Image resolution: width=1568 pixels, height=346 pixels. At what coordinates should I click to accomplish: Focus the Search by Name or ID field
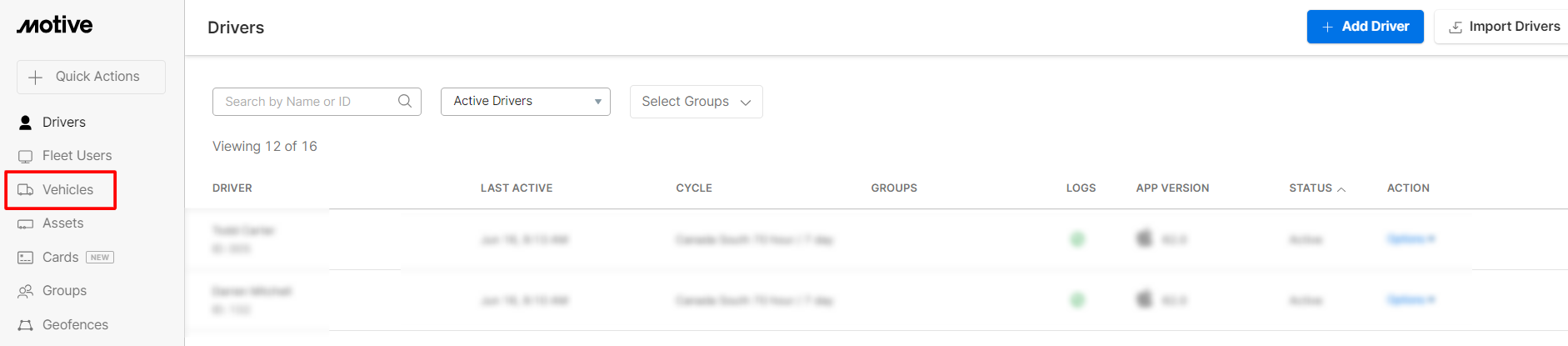tap(317, 102)
